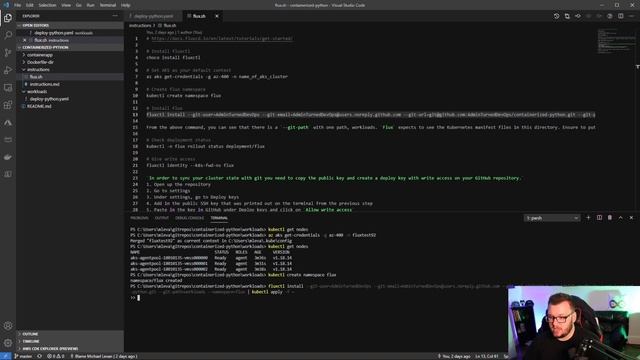Image resolution: width=640 pixels, height=360 pixels.
Task: Click in the terminal input prompt
Action: 139,298
